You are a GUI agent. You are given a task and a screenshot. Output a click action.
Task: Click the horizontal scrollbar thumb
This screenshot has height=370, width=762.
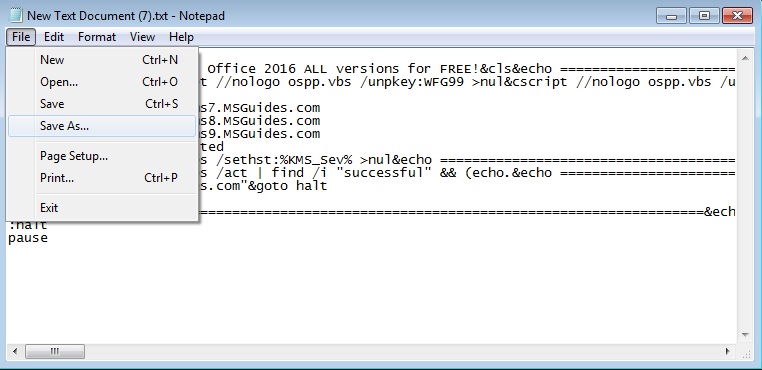point(55,351)
